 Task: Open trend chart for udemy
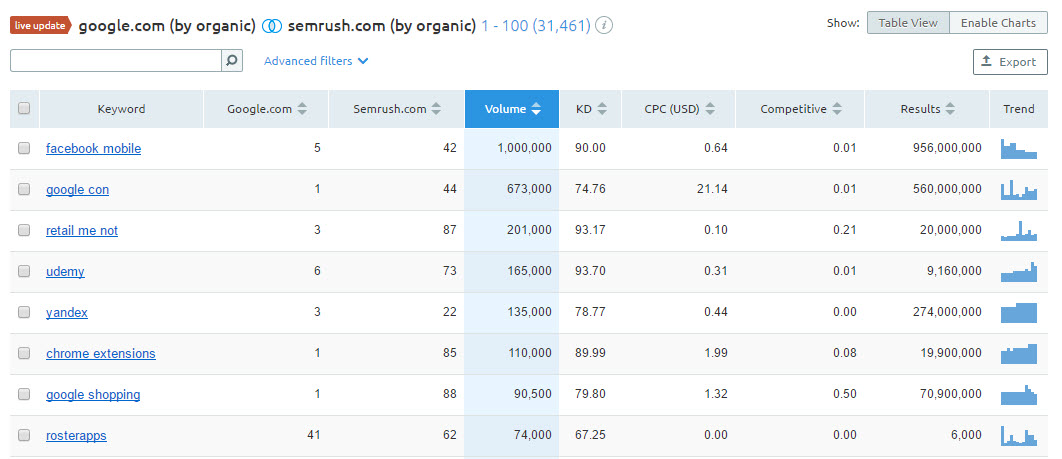[x=1019, y=271]
